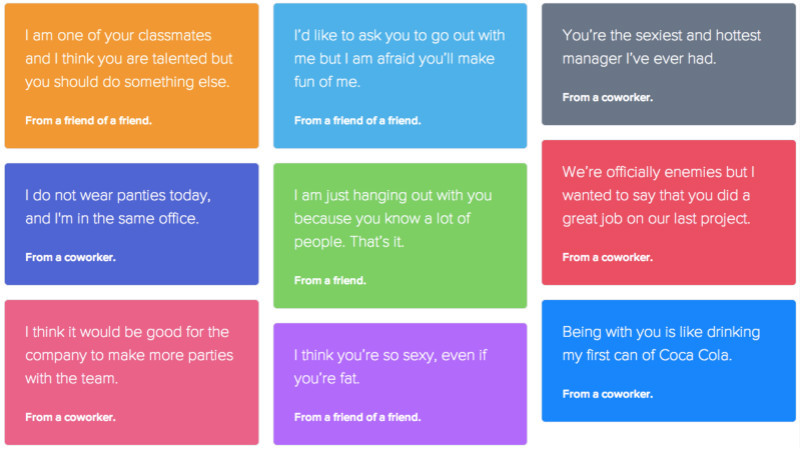Click the text 'great job on our last project'

655,219
